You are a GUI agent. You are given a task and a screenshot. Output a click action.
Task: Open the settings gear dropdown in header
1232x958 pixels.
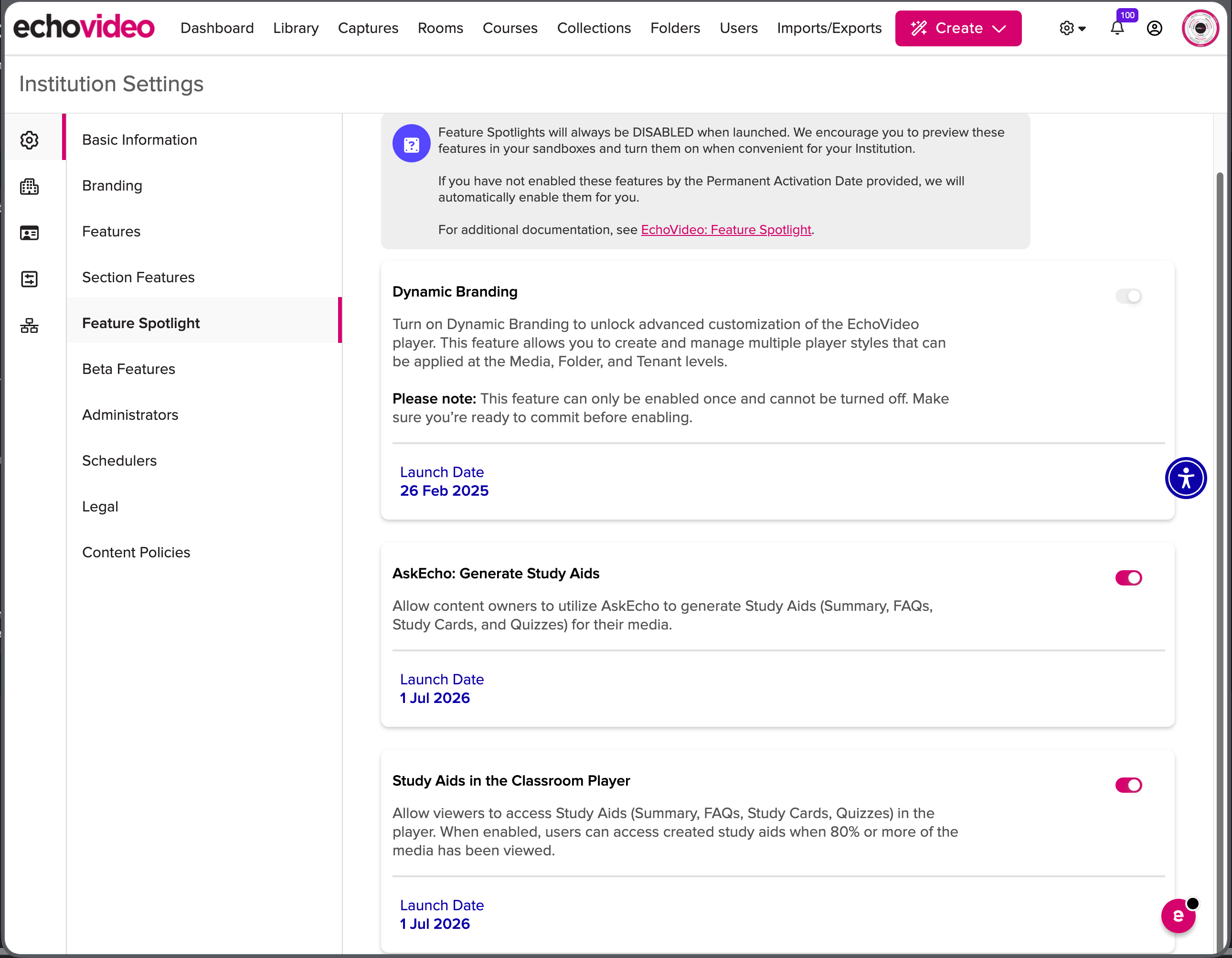click(1073, 28)
